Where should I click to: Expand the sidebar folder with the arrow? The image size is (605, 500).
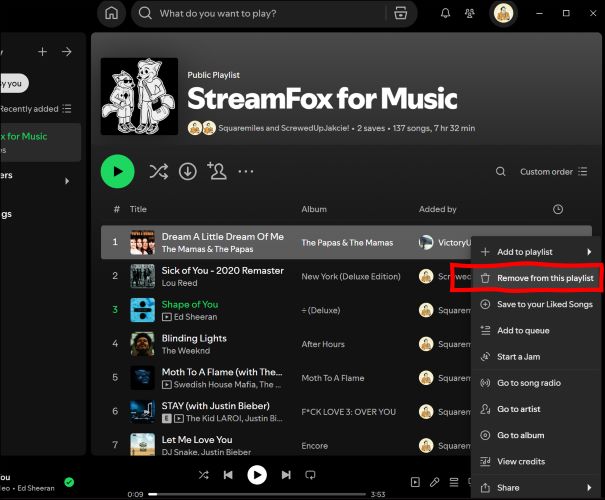(x=67, y=181)
